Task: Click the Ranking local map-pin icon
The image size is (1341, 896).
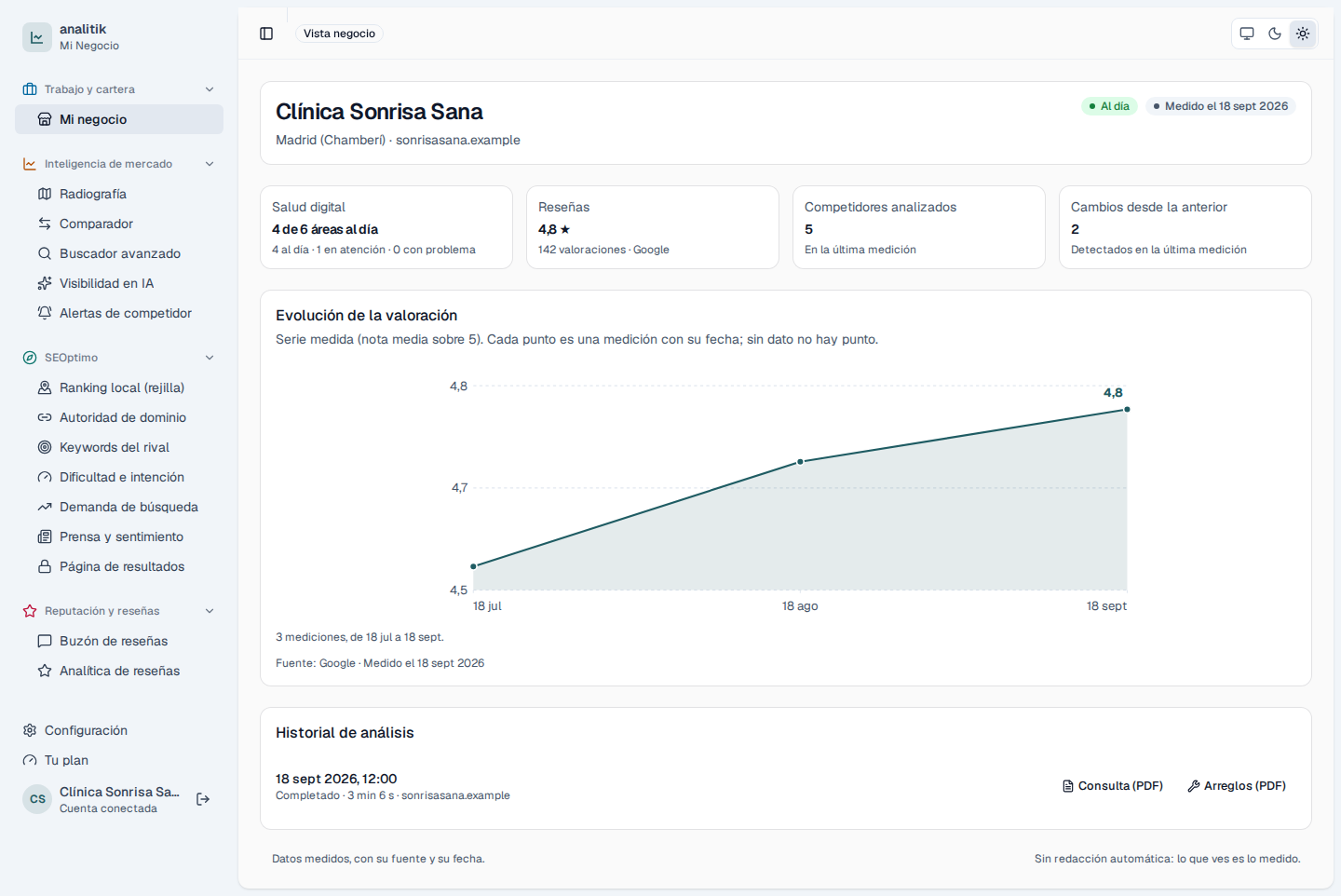Action: (45, 387)
